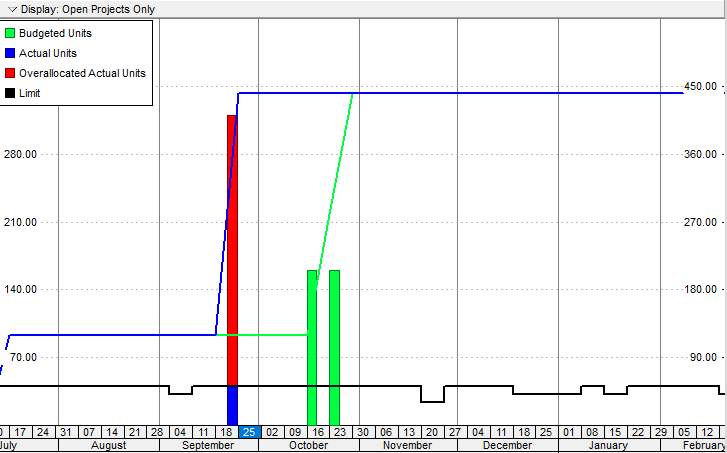The width and height of the screenshot is (727, 453).
Task: Click the dip in the black limit line in November
Action: (x=432, y=401)
